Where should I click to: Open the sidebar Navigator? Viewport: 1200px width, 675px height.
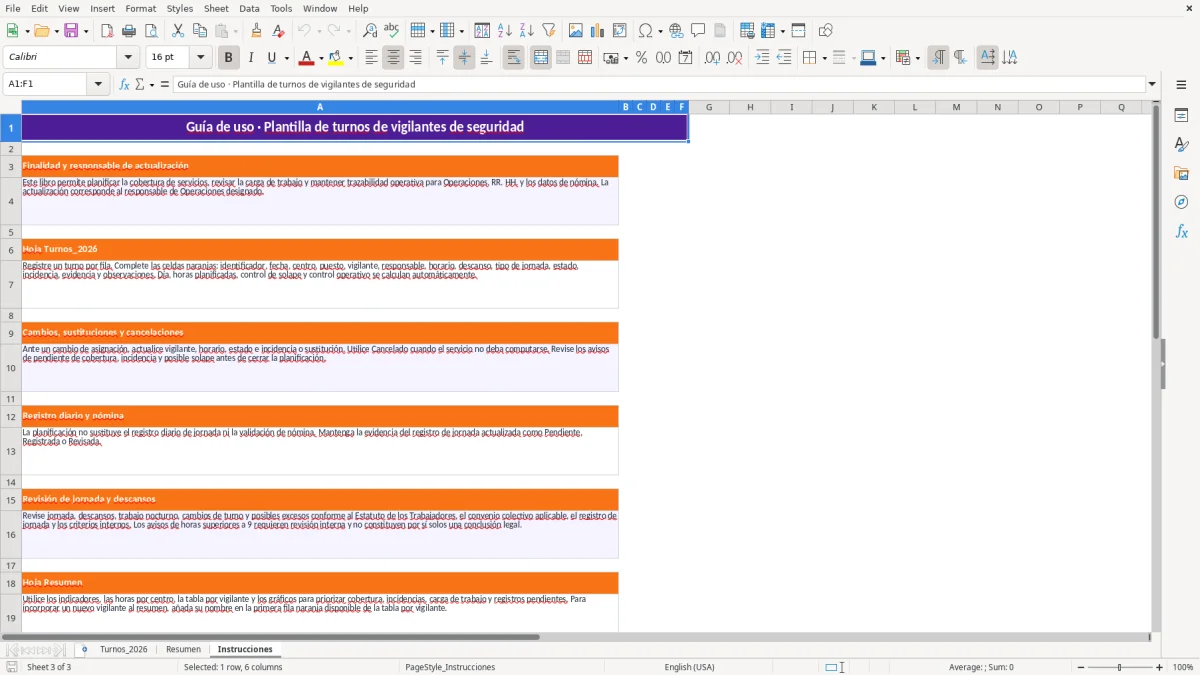point(1181,202)
